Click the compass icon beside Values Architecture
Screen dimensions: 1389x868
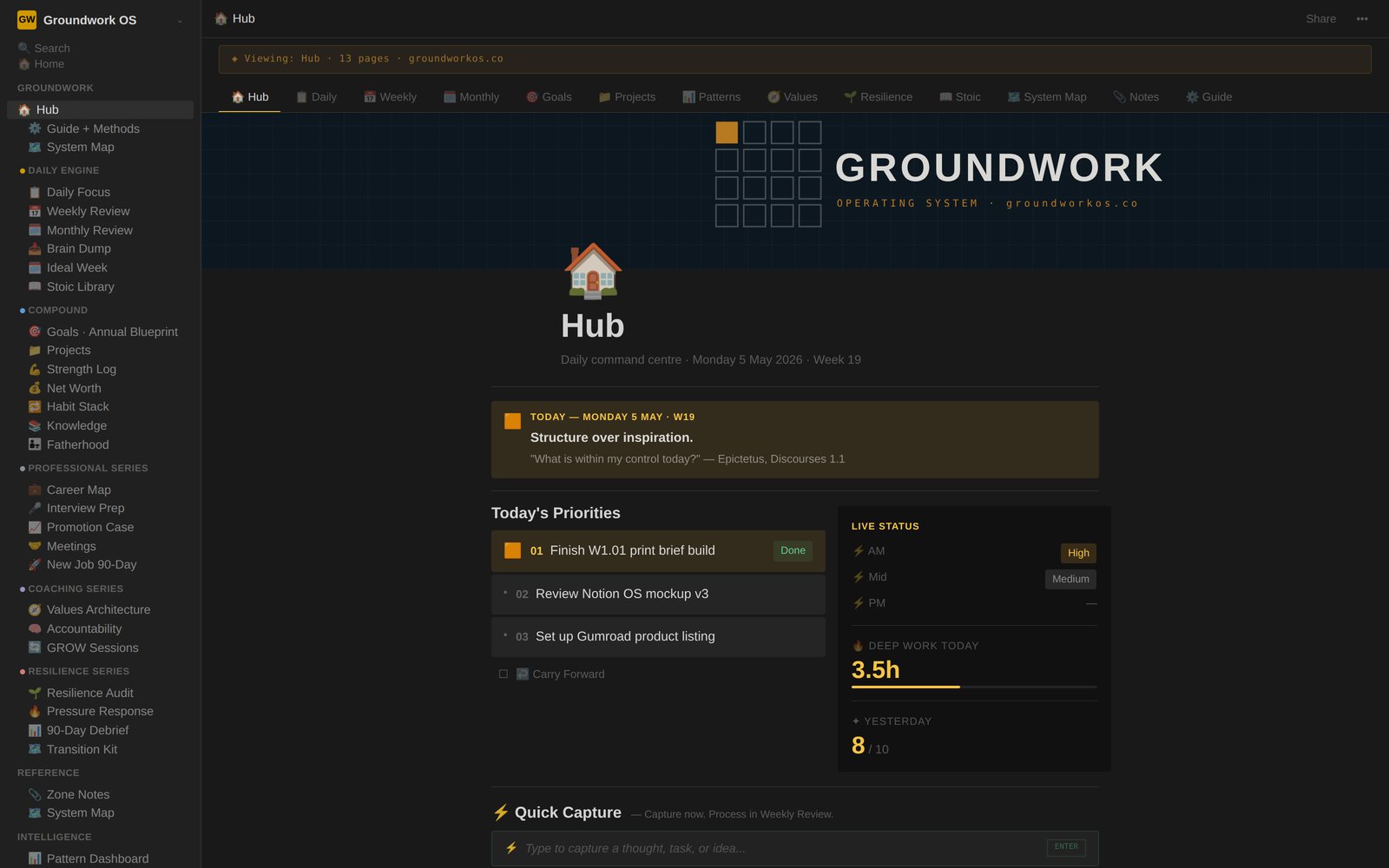click(x=35, y=609)
